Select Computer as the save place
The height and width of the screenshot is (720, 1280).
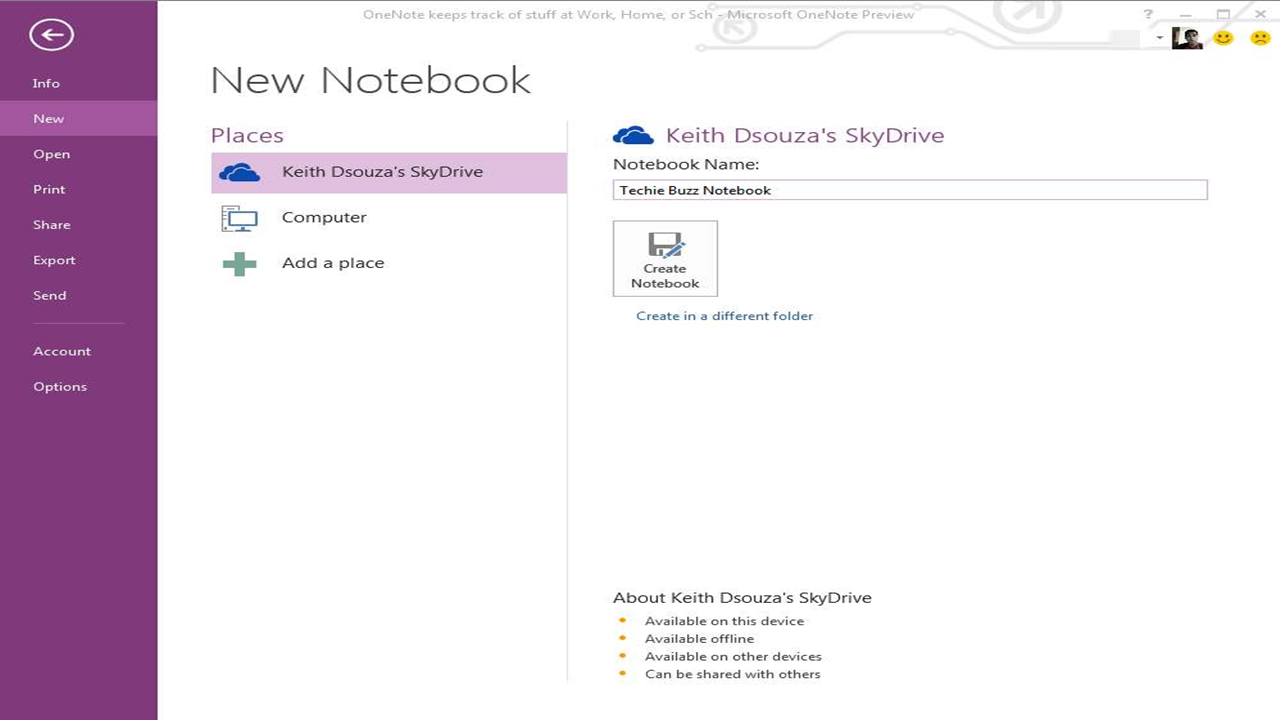click(x=389, y=218)
